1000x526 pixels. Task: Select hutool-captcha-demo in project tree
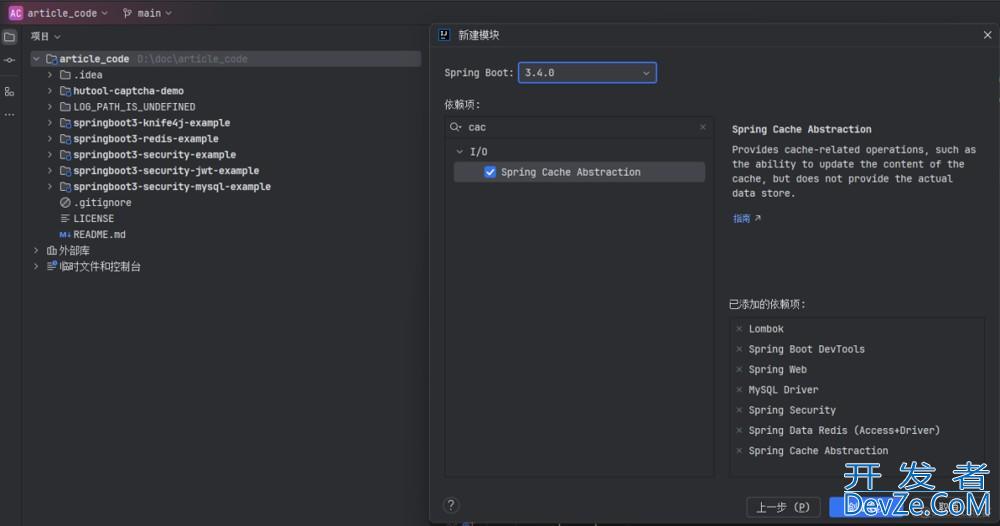(128, 91)
